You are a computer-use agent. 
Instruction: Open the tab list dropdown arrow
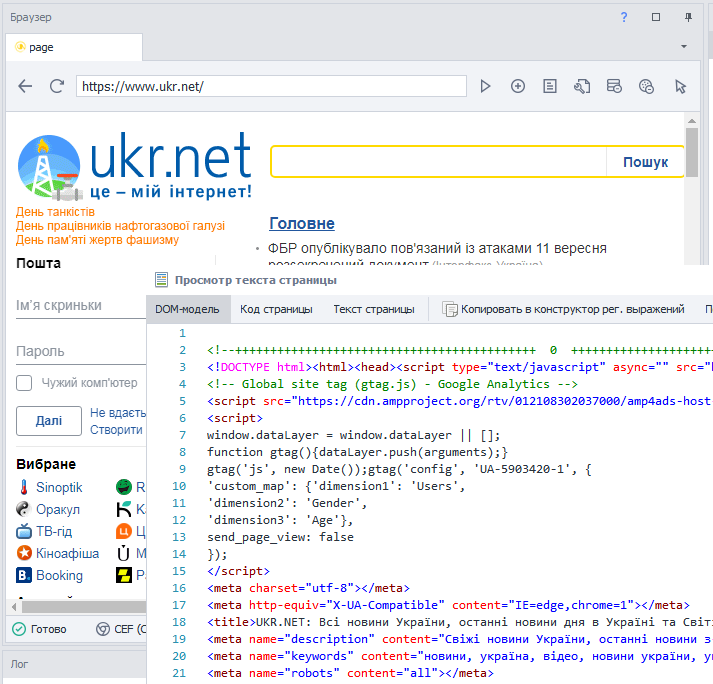(x=683, y=46)
